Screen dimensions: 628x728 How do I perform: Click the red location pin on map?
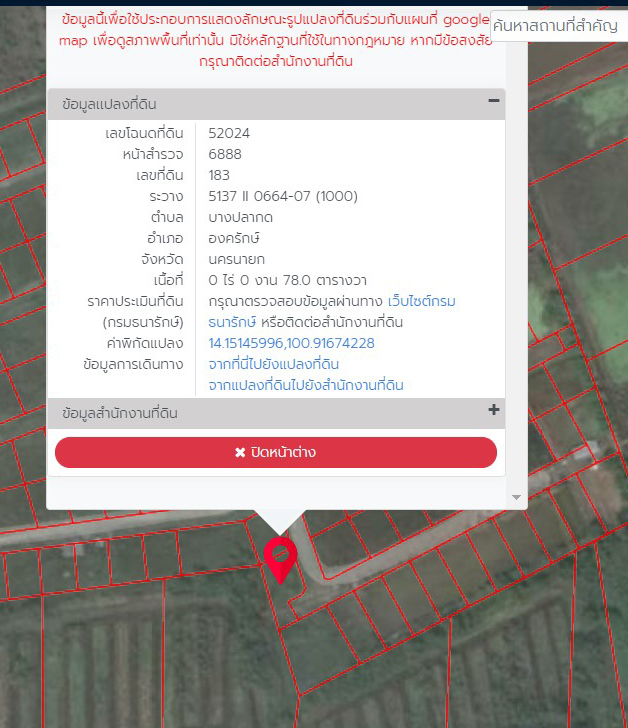tap(280, 558)
